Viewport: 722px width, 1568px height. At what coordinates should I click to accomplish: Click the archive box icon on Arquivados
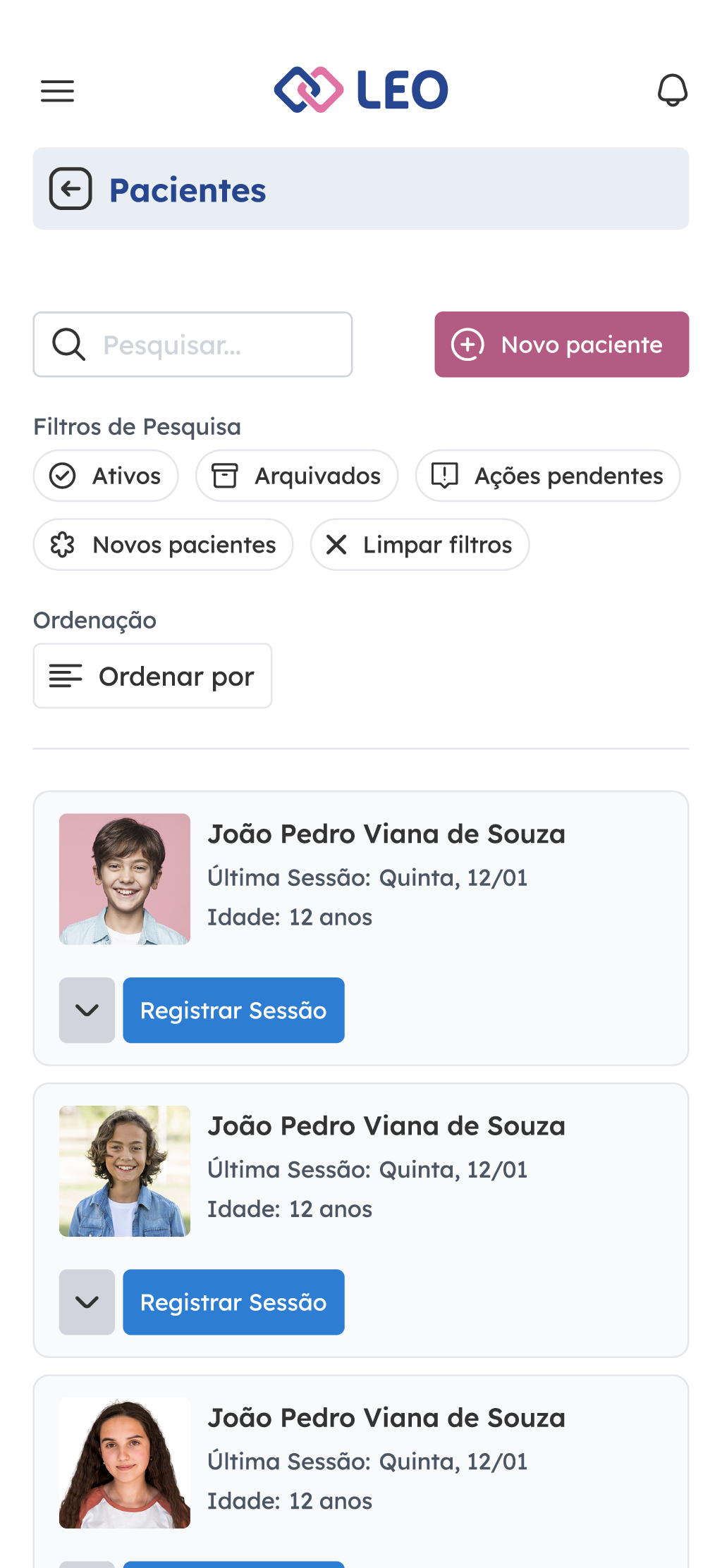pyautogui.click(x=225, y=476)
